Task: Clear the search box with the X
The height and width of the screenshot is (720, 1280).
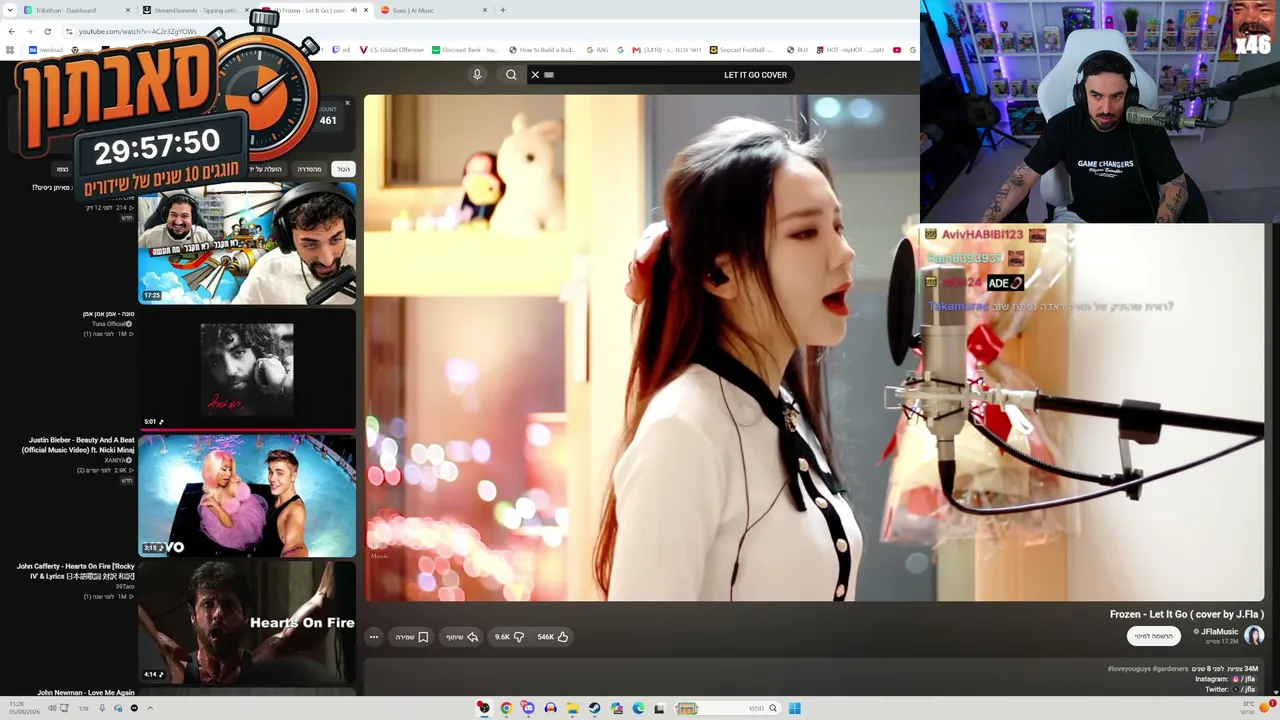Action: point(535,75)
